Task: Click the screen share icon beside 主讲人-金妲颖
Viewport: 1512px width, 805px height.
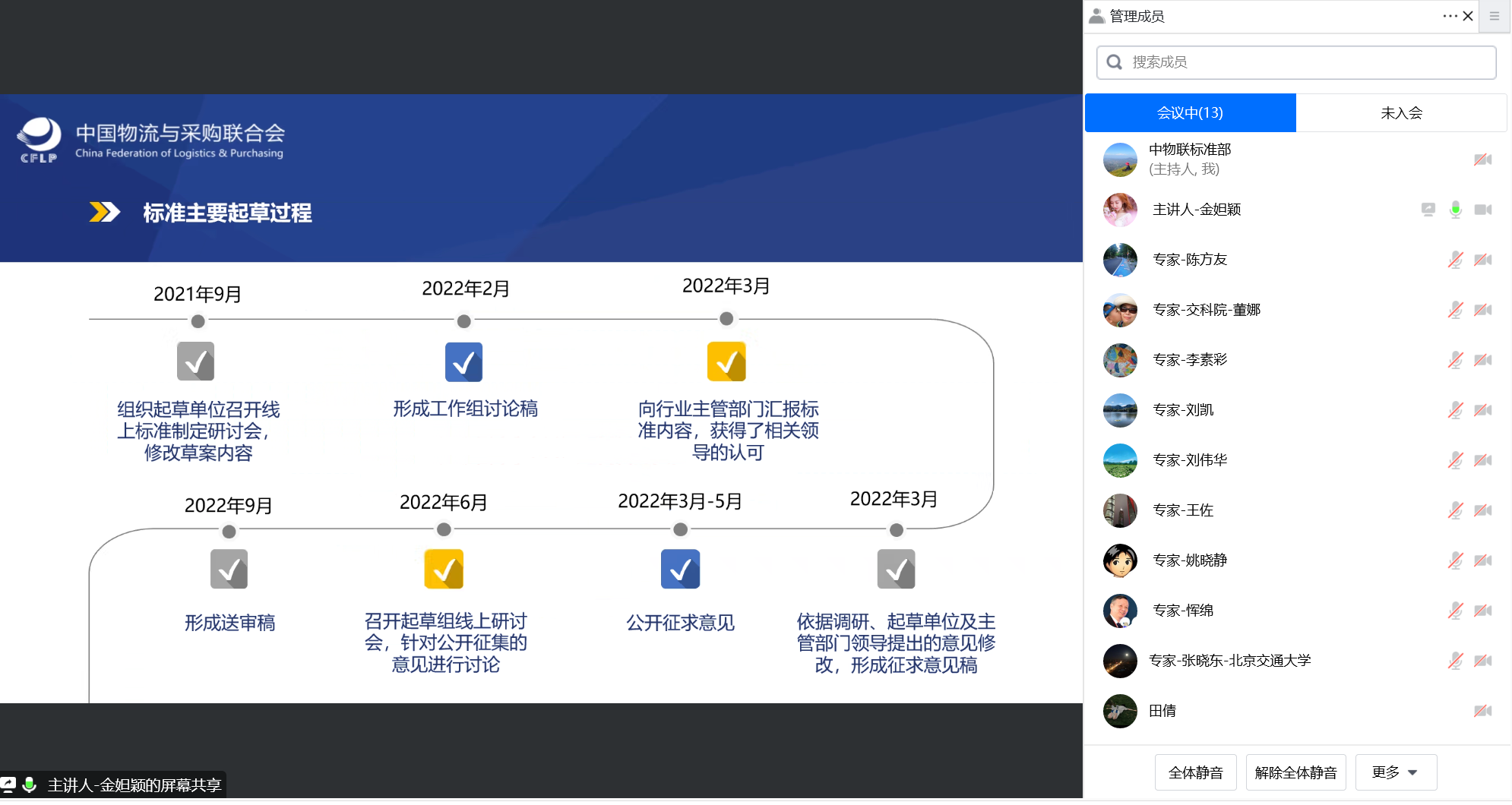Action: pos(1428,210)
